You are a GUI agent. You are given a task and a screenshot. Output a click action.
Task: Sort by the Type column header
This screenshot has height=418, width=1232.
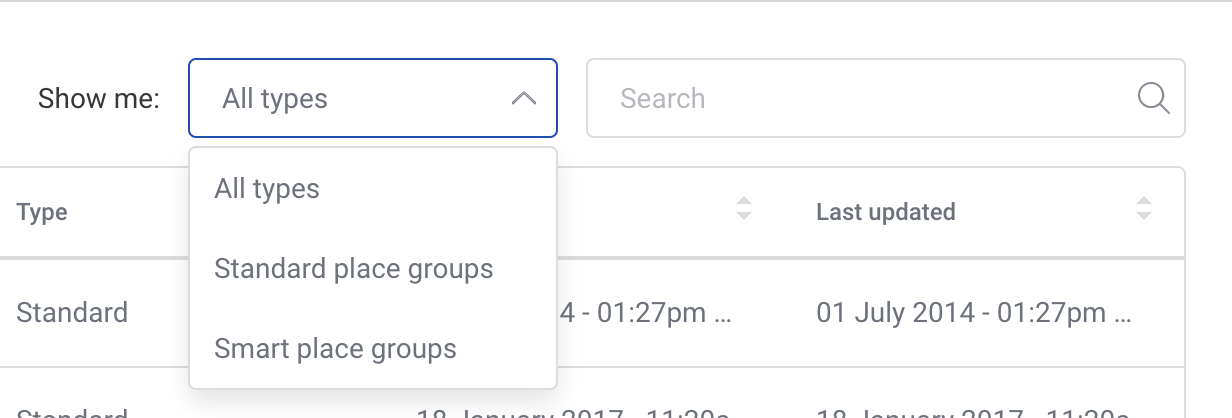pyautogui.click(x=42, y=212)
